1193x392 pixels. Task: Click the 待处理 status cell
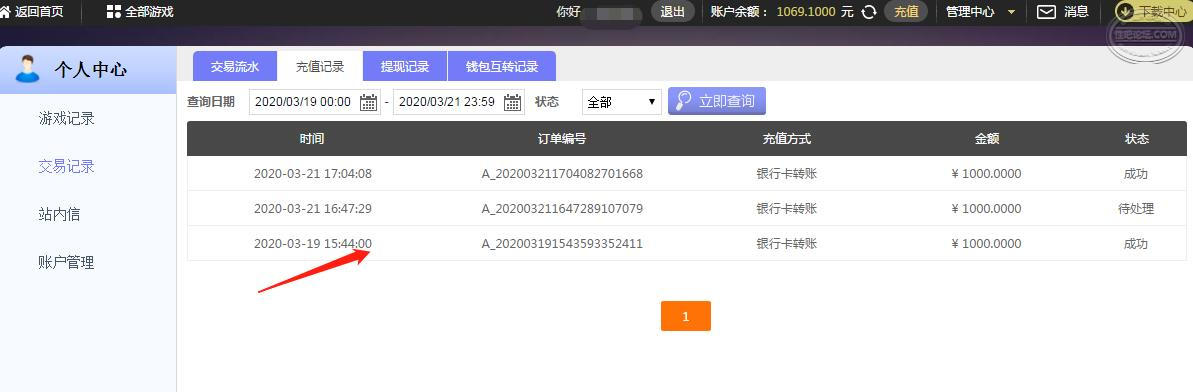point(1136,209)
